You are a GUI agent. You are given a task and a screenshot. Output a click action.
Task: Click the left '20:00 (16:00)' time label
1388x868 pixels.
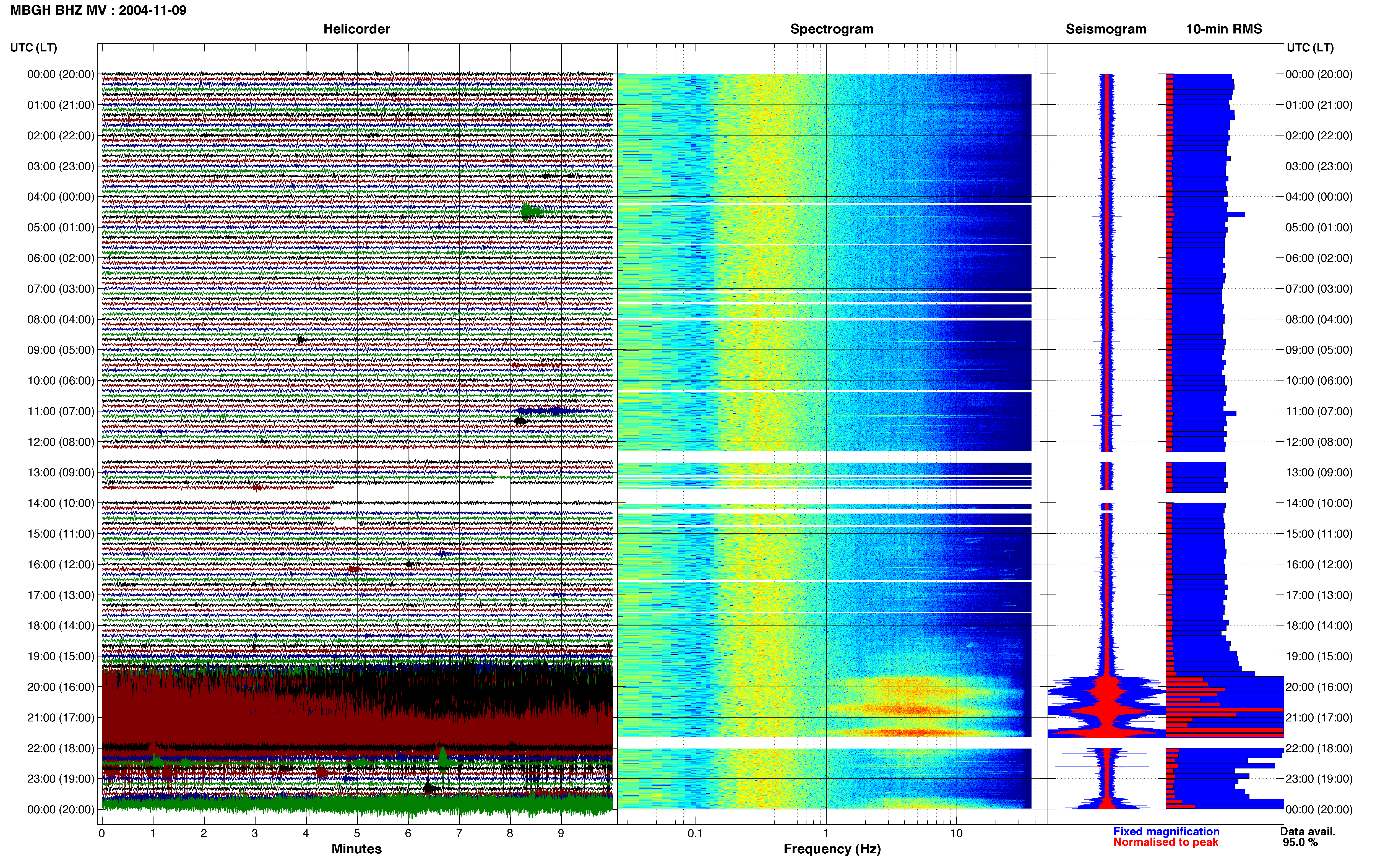pyautogui.click(x=61, y=687)
